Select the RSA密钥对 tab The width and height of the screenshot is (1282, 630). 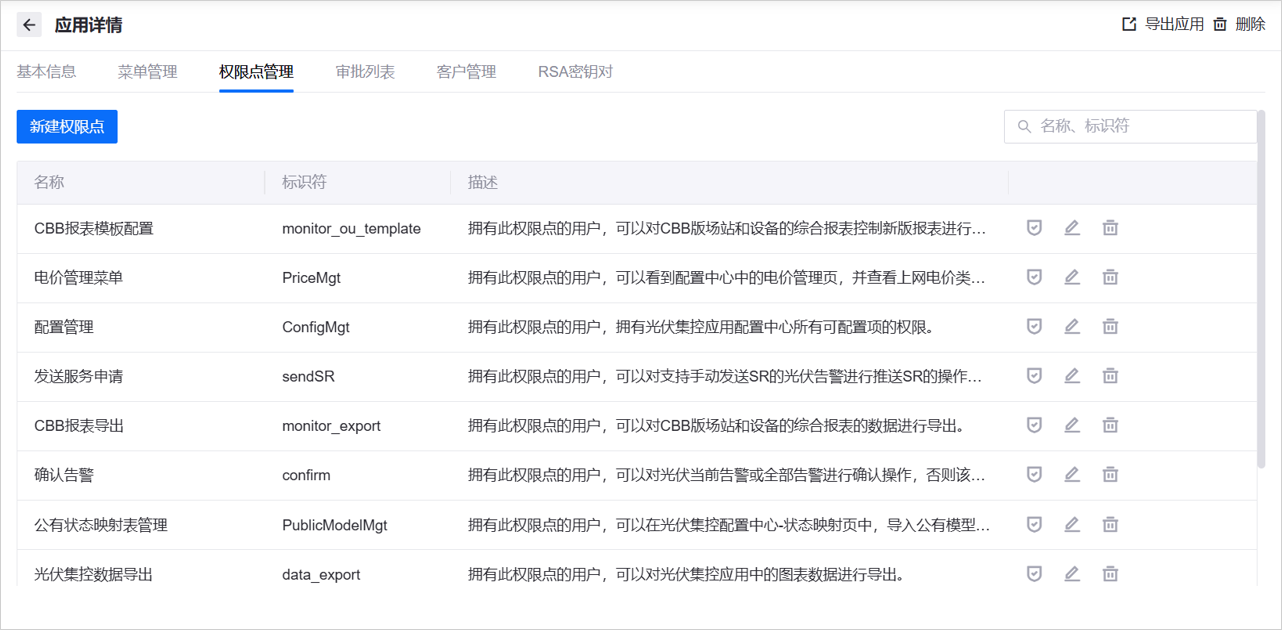point(575,72)
